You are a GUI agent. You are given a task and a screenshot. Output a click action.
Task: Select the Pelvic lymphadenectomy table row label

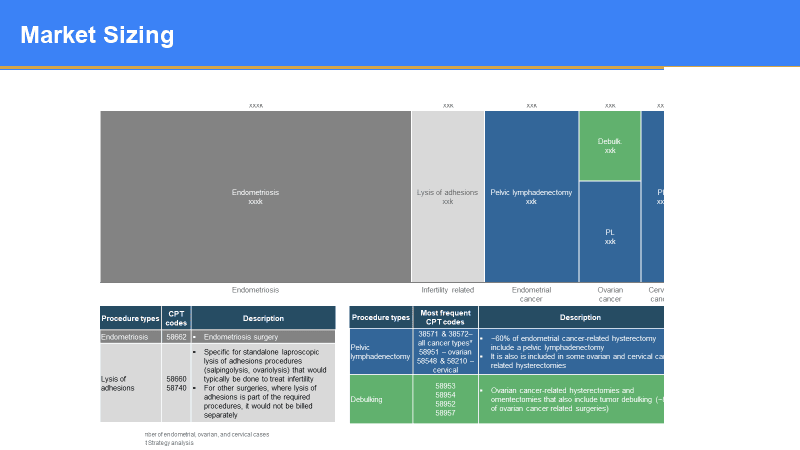[x=380, y=351]
